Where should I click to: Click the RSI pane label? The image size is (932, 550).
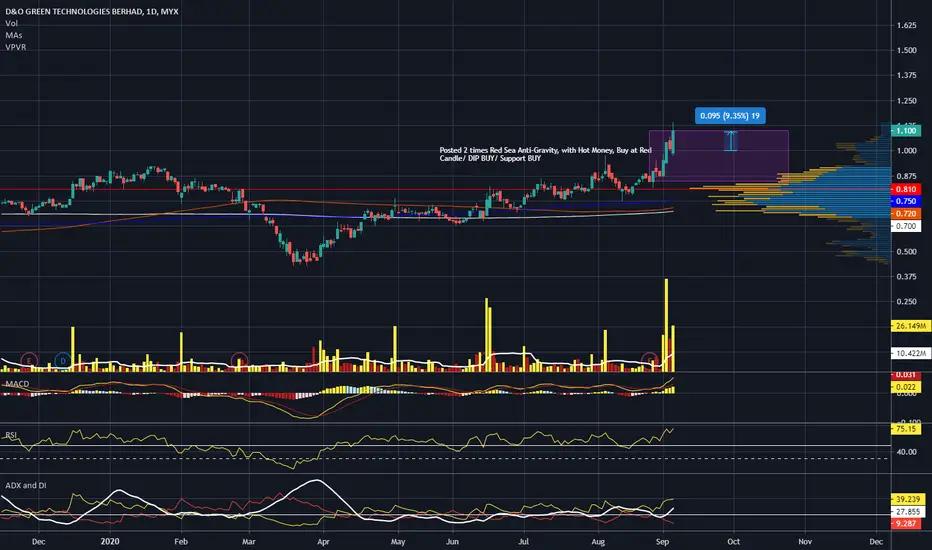(x=11, y=435)
